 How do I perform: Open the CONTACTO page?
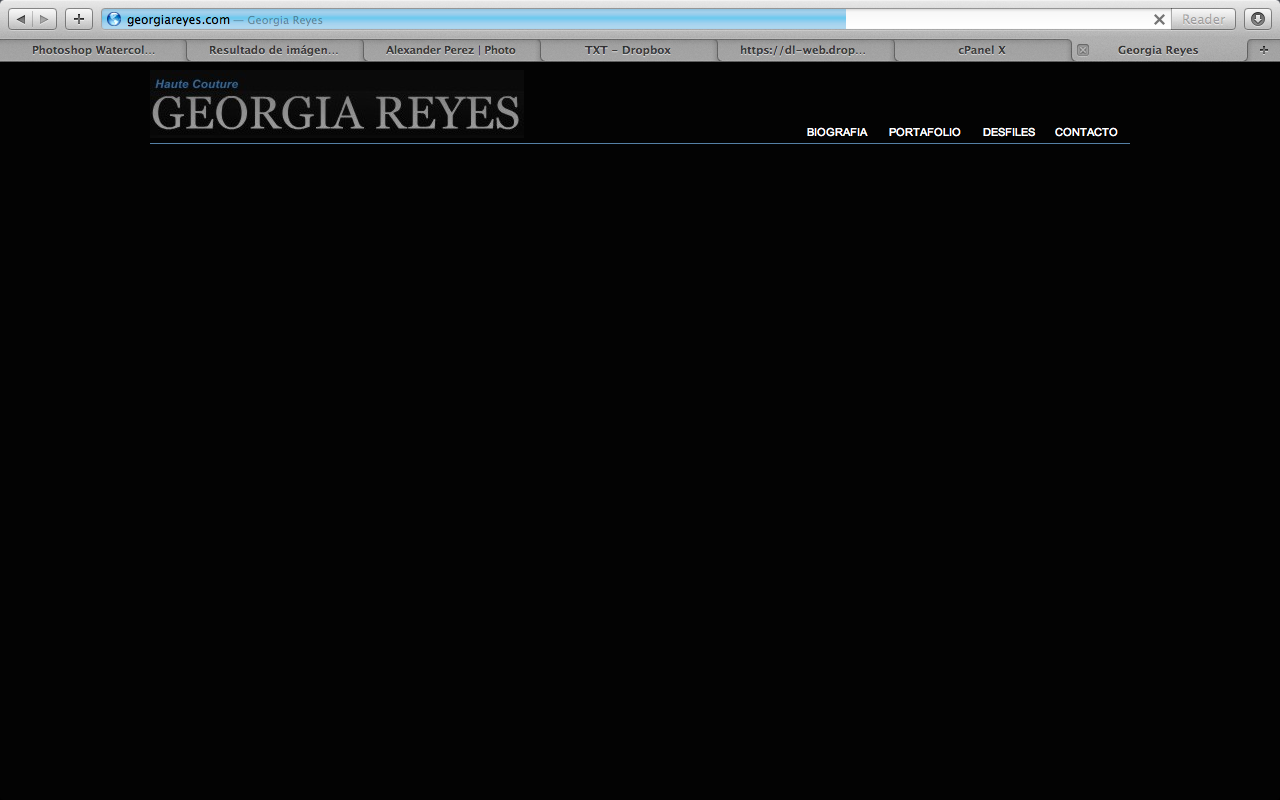point(1086,132)
